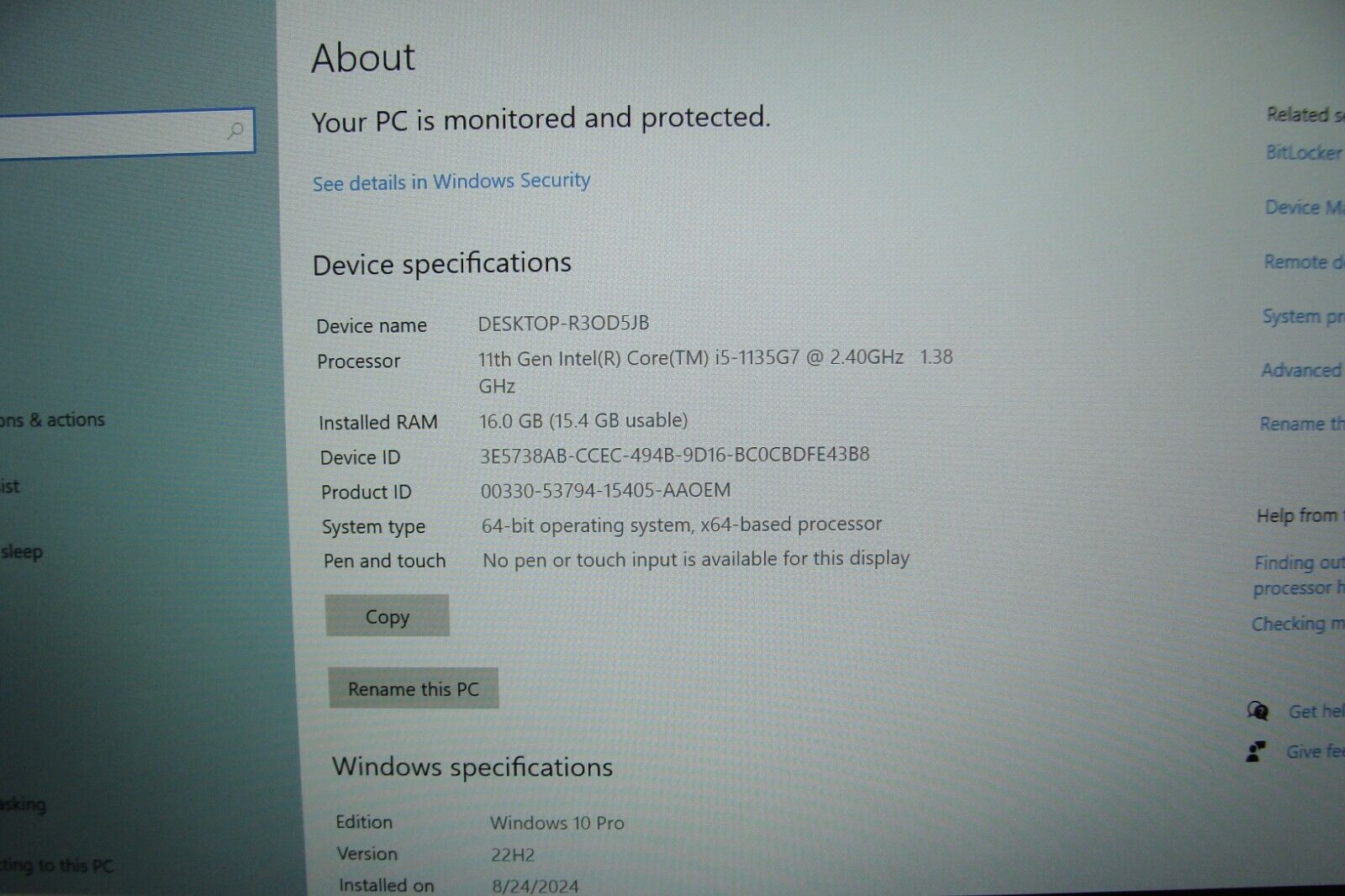Click the Installed RAM label
This screenshot has height=896, width=1345.
click(378, 422)
